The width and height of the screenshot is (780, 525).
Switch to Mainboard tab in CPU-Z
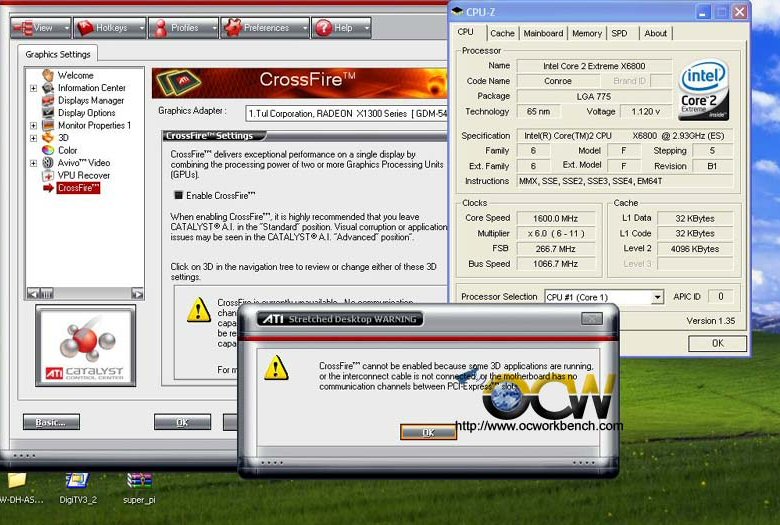(543, 33)
